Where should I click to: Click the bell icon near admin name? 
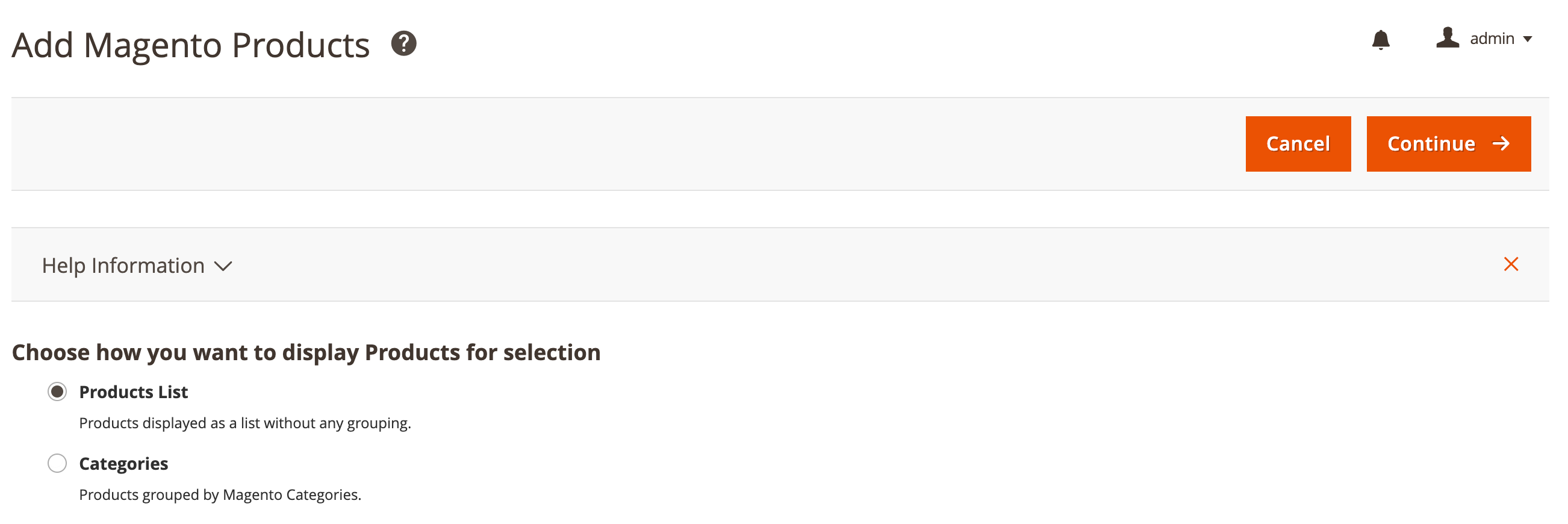pos(1381,40)
